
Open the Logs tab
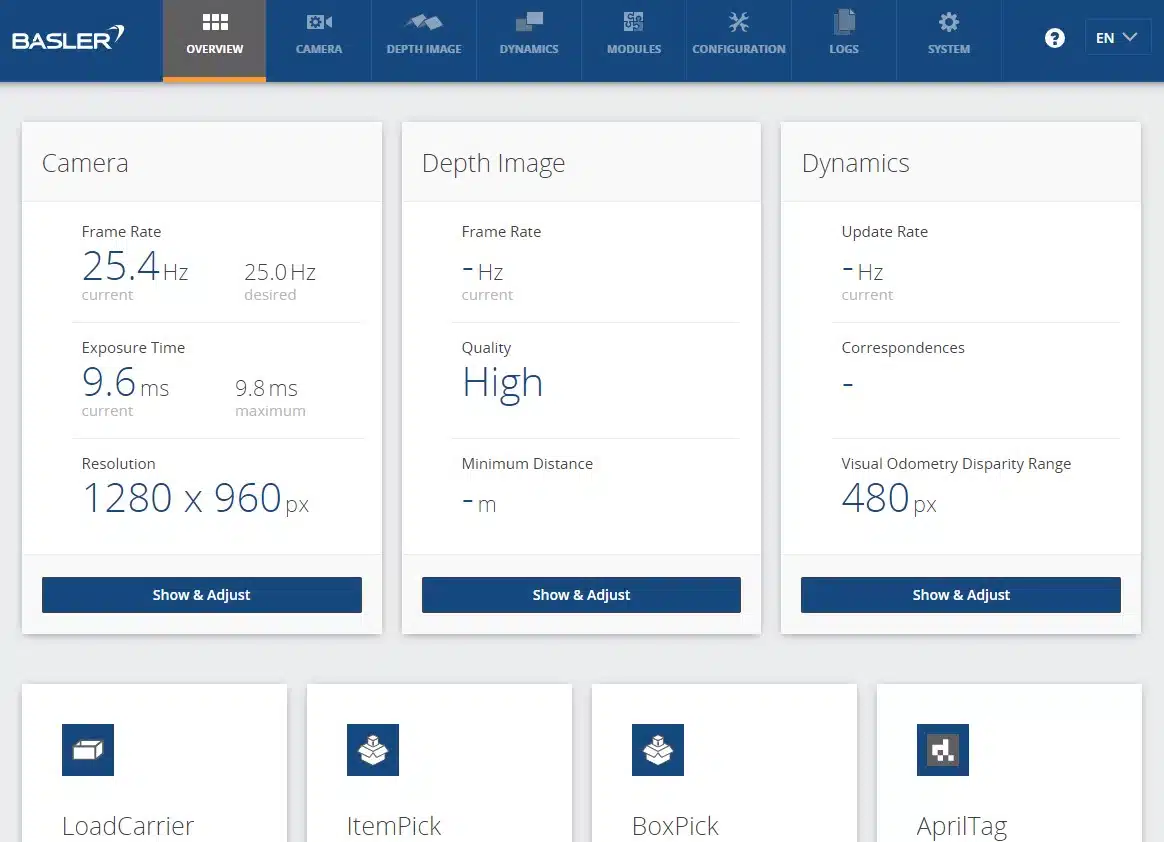844,34
